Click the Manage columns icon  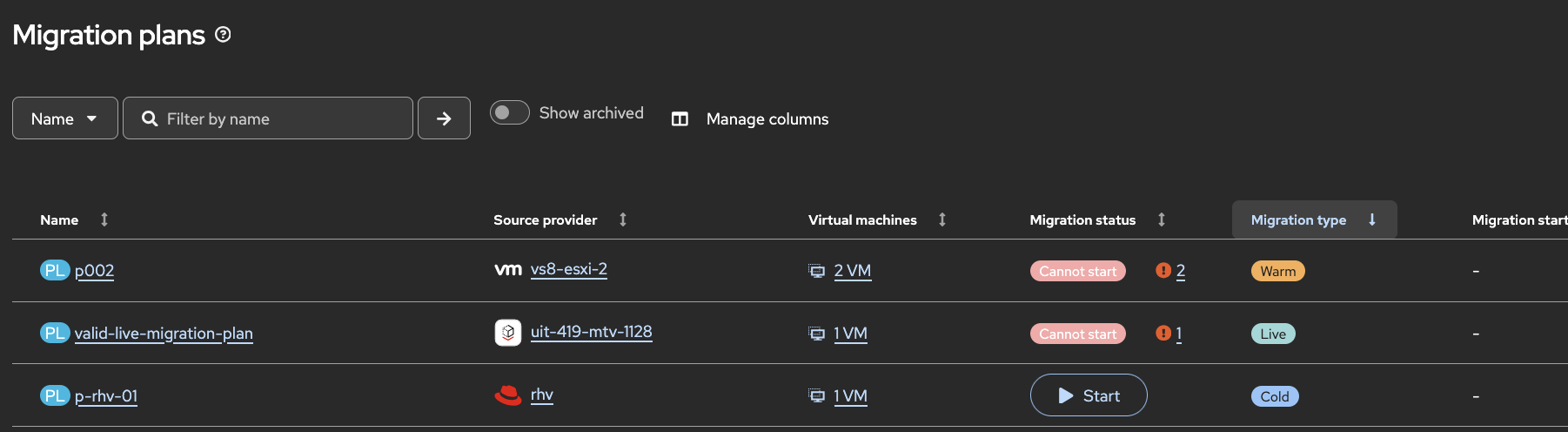(680, 119)
